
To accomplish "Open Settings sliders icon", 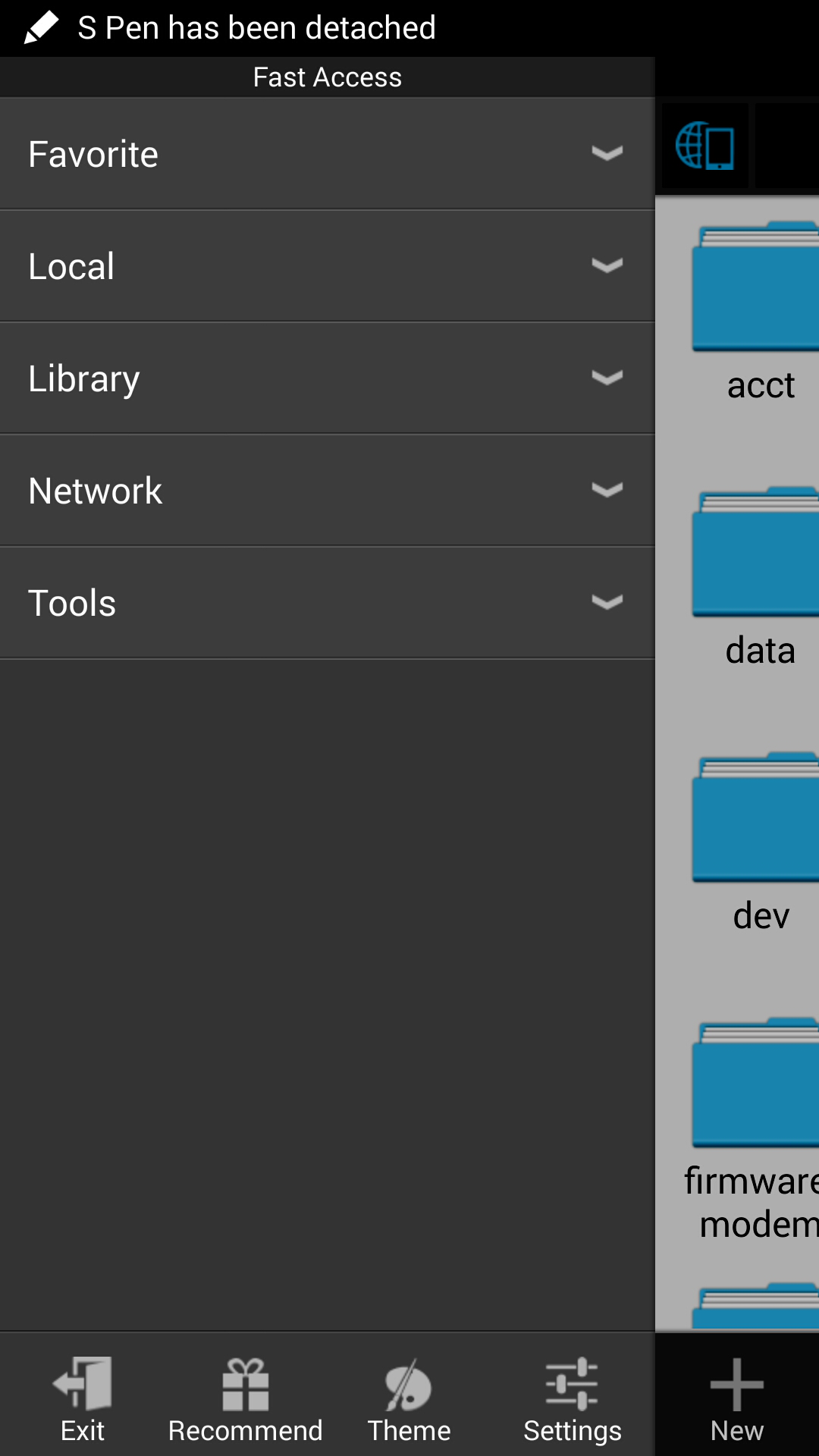I will pyautogui.click(x=572, y=1383).
